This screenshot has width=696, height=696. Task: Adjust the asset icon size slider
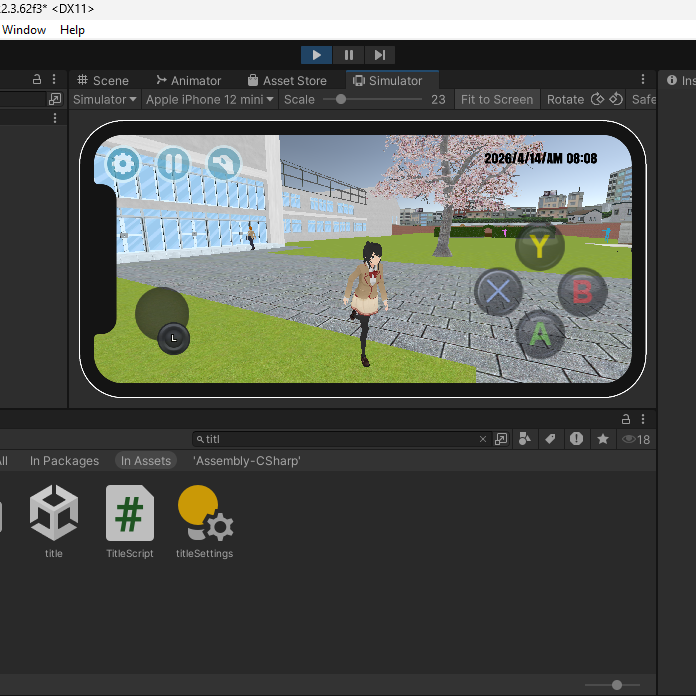coord(617,685)
